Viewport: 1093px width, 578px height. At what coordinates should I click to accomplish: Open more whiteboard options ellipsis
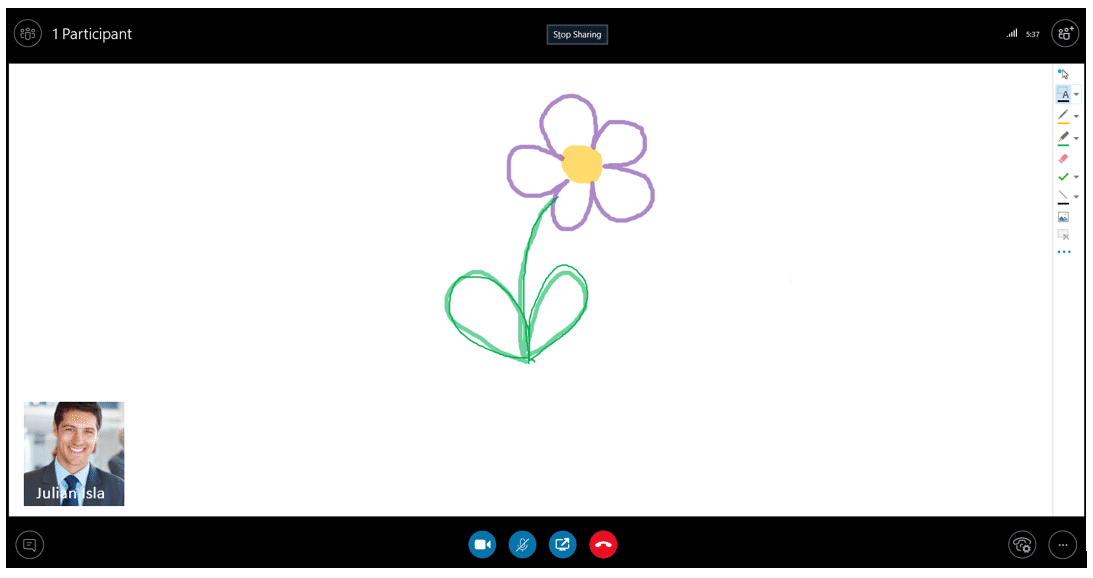1064,252
